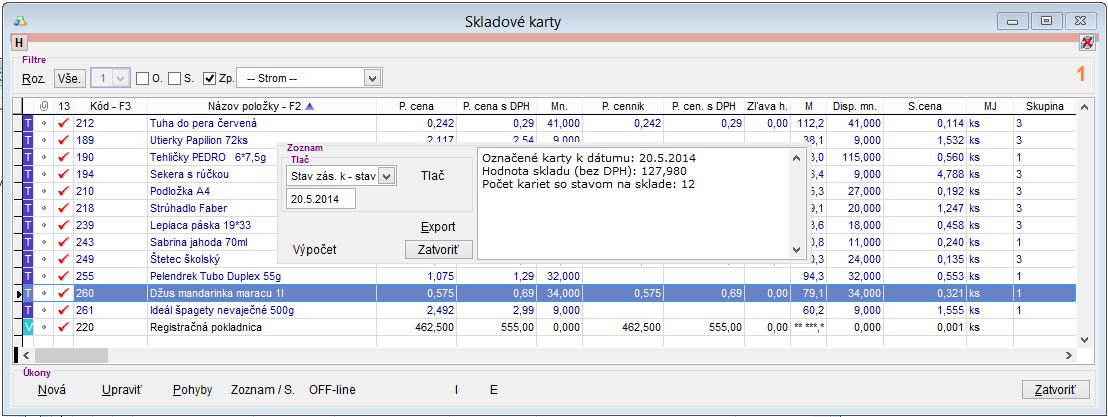Click the red checkmark for item 212
1108x417 pixels.
[x=64, y=124]
